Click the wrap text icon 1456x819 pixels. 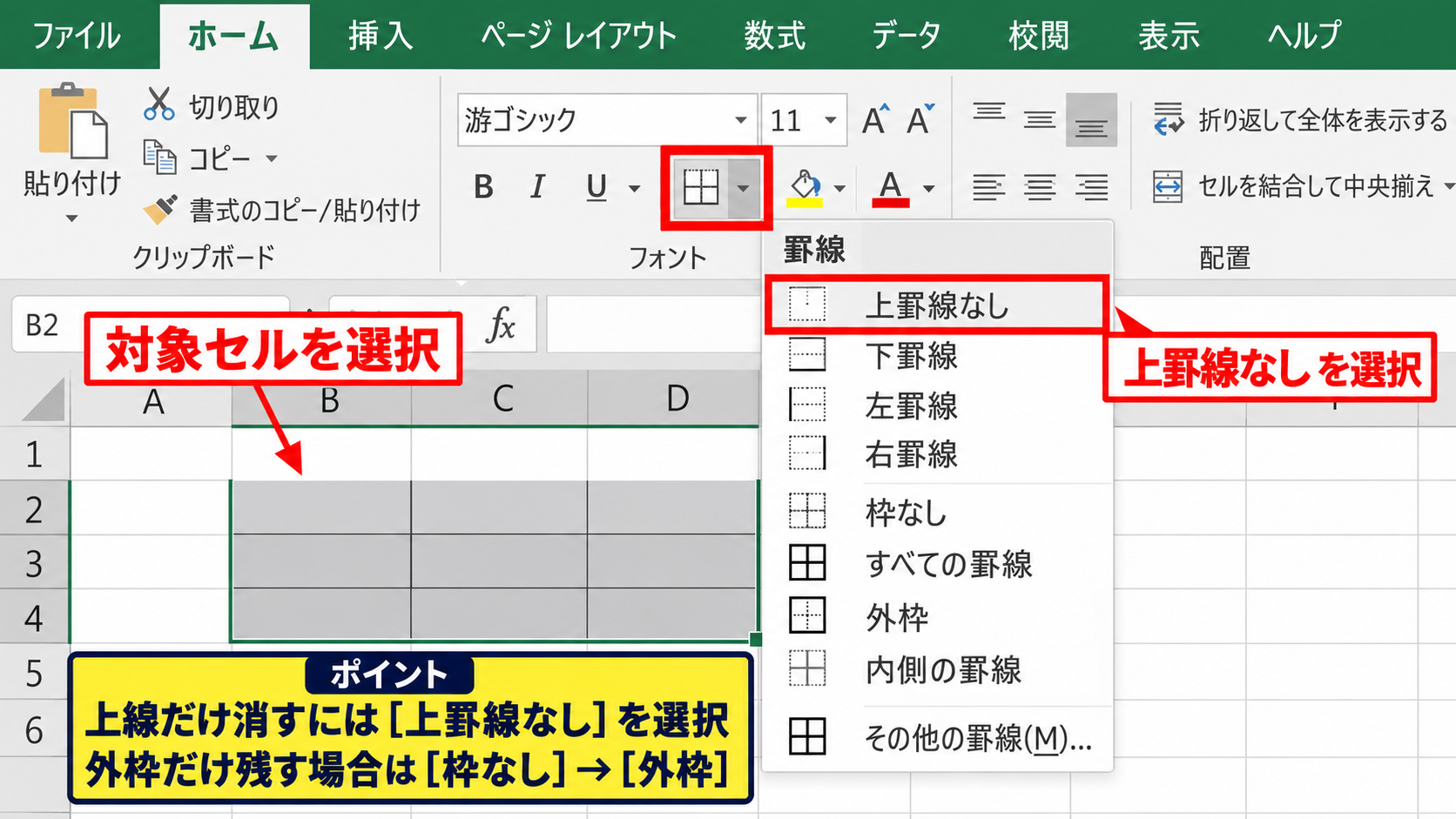pyautogui.click(x=1168, y=119)
